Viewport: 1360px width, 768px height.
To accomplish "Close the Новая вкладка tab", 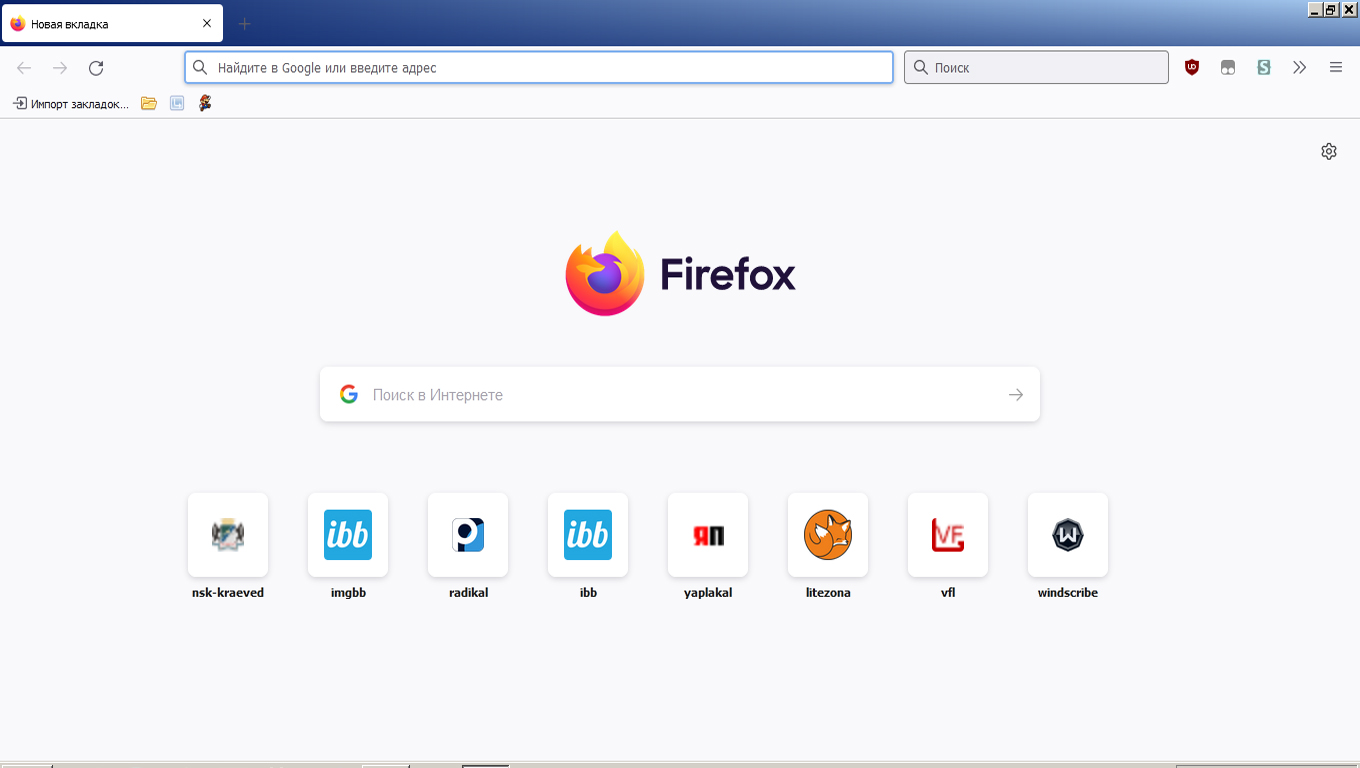I will tap(207, 23).
